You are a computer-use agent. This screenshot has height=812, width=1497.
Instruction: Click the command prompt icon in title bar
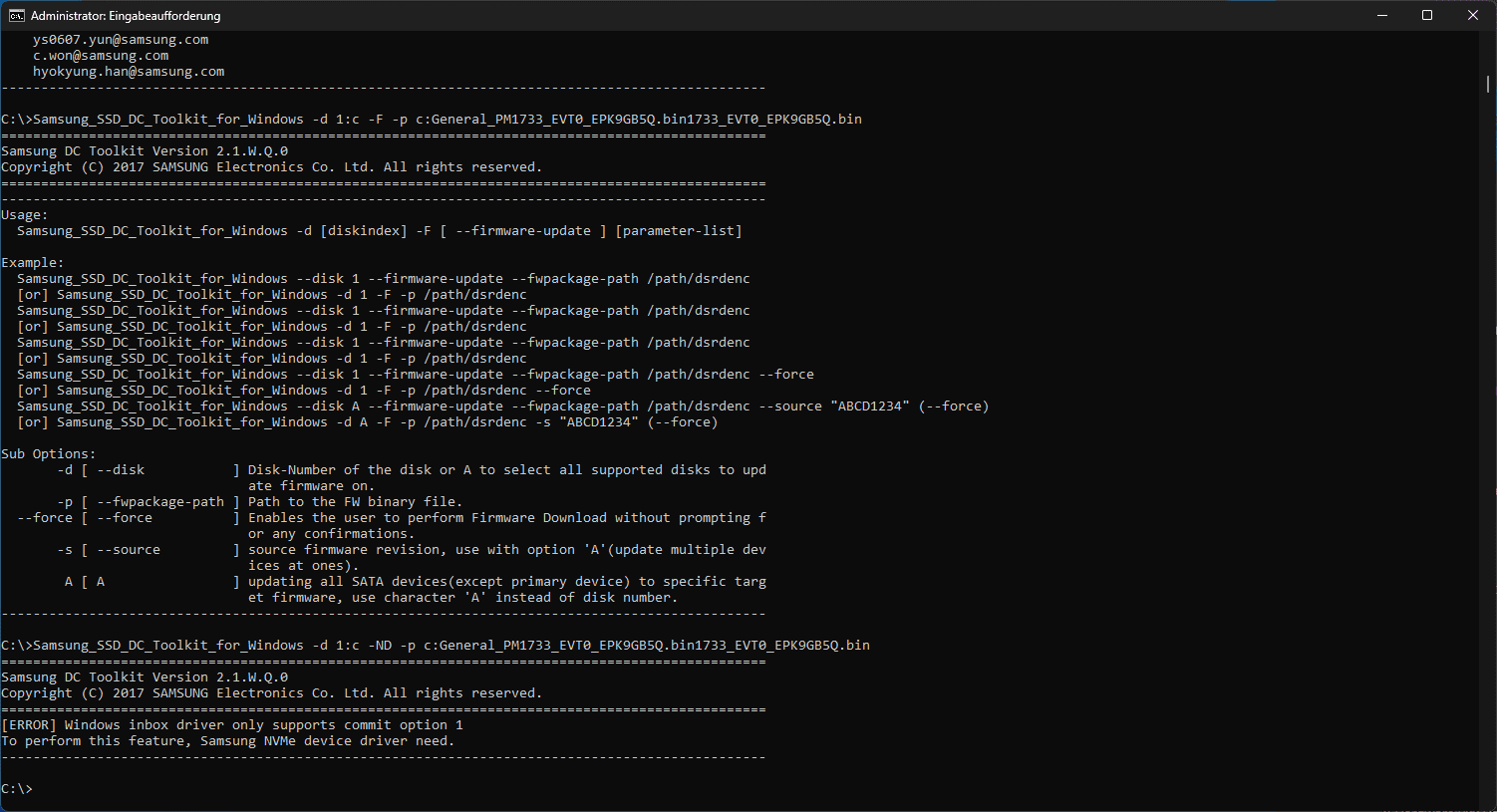point(16,15)
